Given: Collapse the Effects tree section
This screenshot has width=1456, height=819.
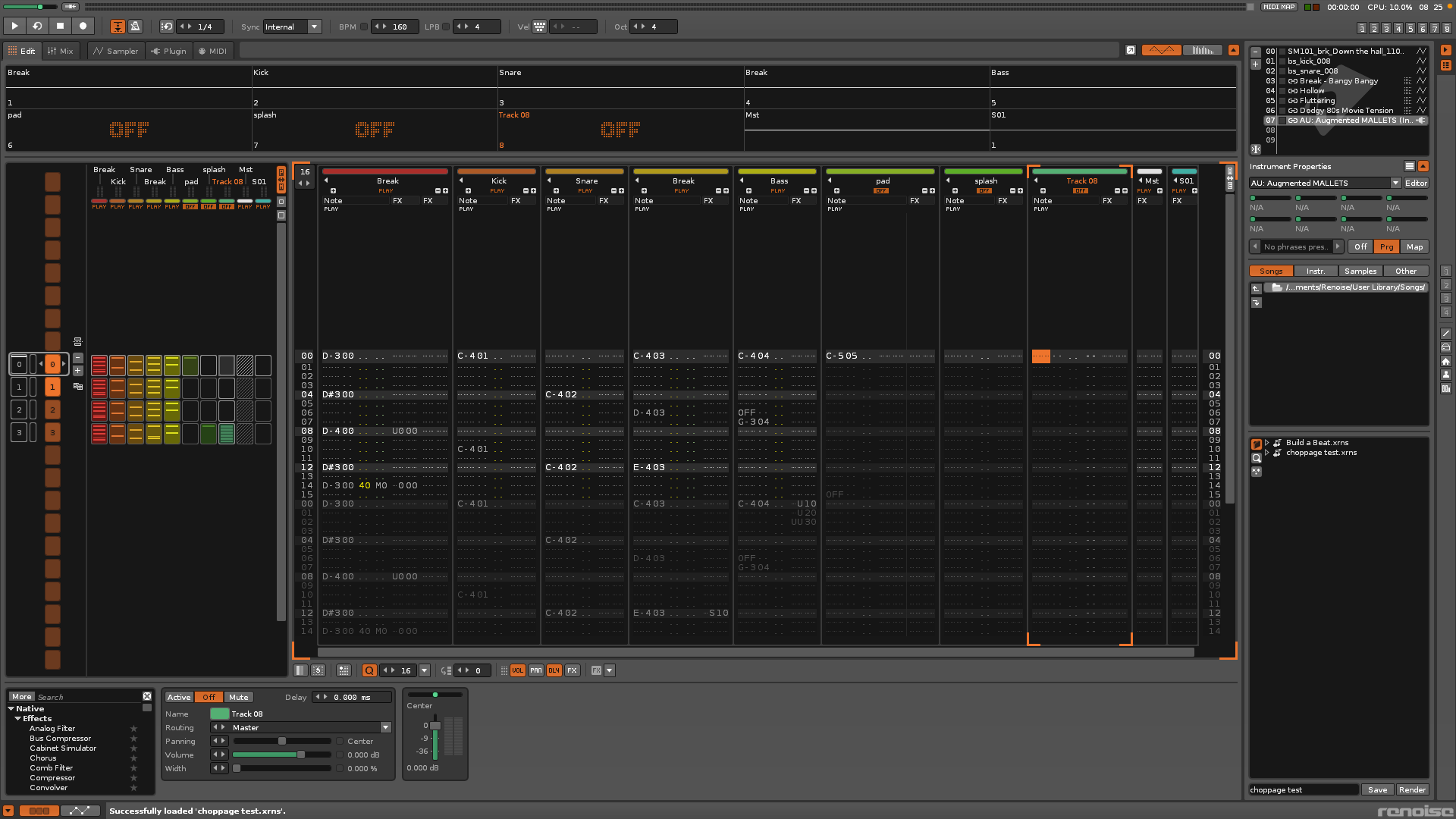Looking at the screenshot, I should pos(17,718).
